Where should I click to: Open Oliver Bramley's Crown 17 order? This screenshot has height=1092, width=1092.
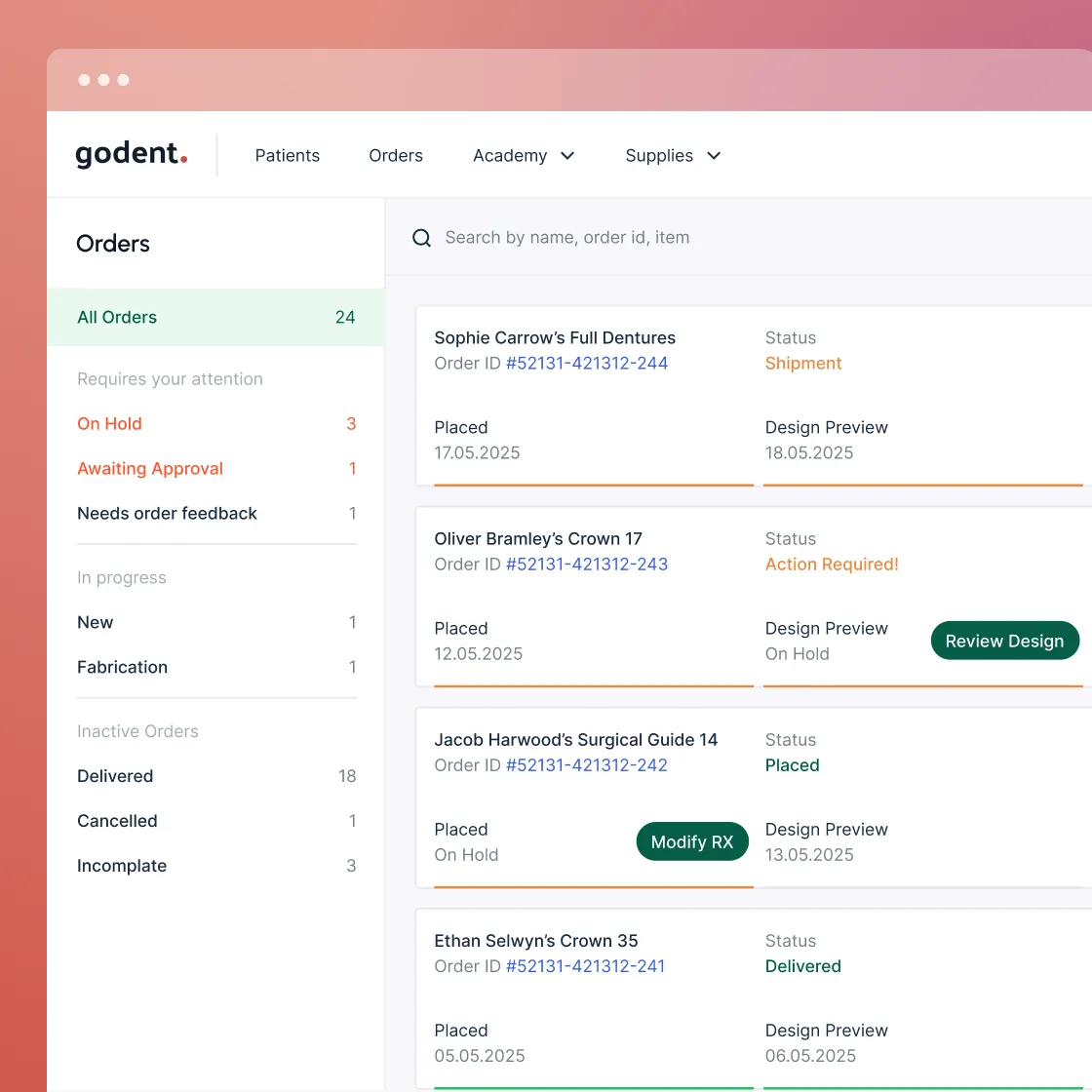(x=537, y=538)
